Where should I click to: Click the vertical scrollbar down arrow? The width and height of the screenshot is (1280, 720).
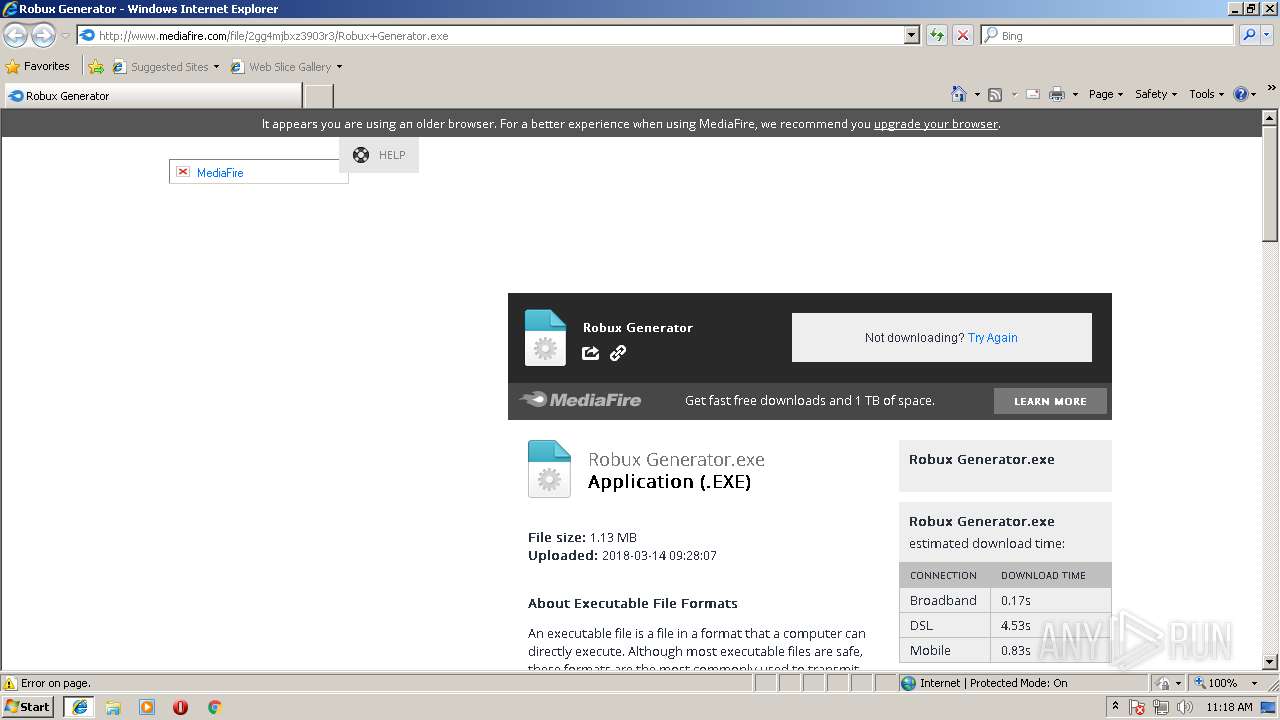1270,662
